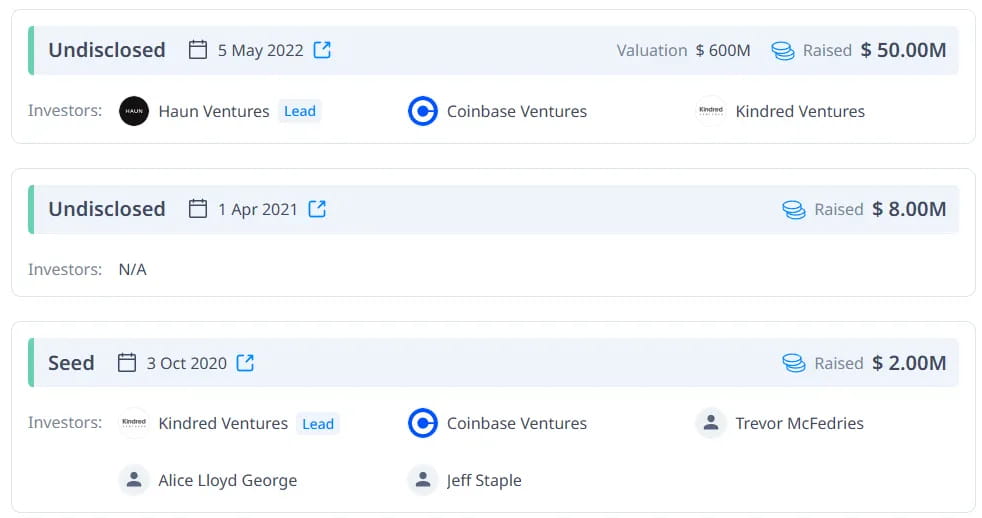Click the coins icon beside Raised $ 2.00M
The width and height of the screenshot is (982, 518).
coord(793,363)
